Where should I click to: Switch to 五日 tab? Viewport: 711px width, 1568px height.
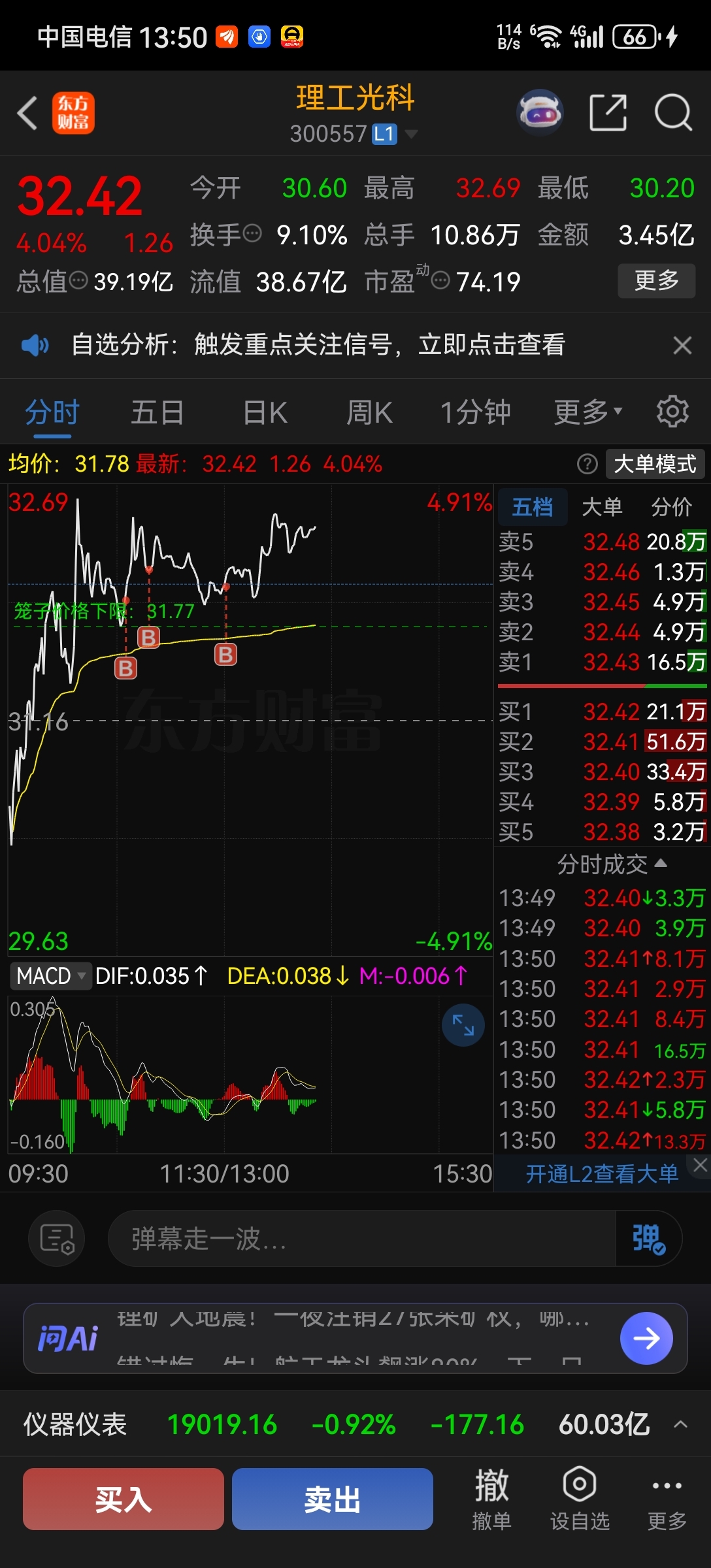tap(157, 412)
